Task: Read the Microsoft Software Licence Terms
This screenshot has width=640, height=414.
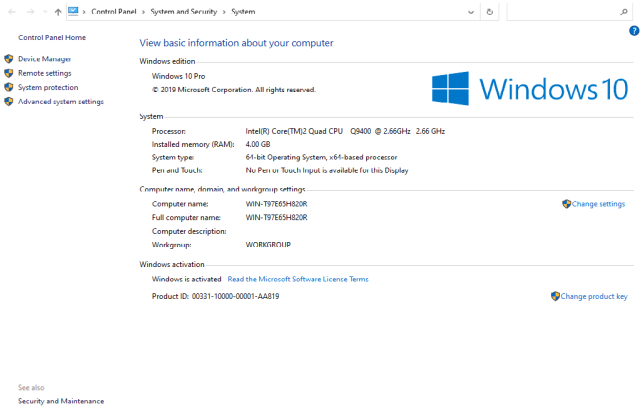Action: coord(298,279)
